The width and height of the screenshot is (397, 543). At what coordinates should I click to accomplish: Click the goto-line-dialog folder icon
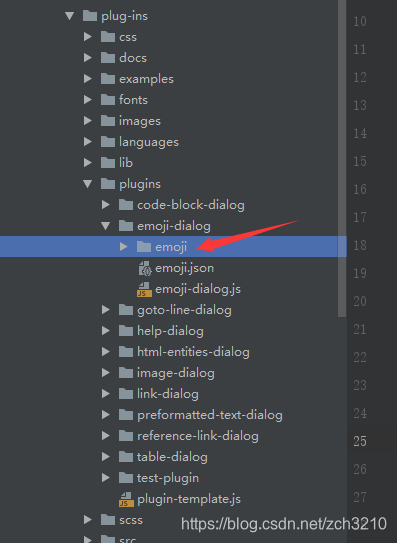point(126,310)
